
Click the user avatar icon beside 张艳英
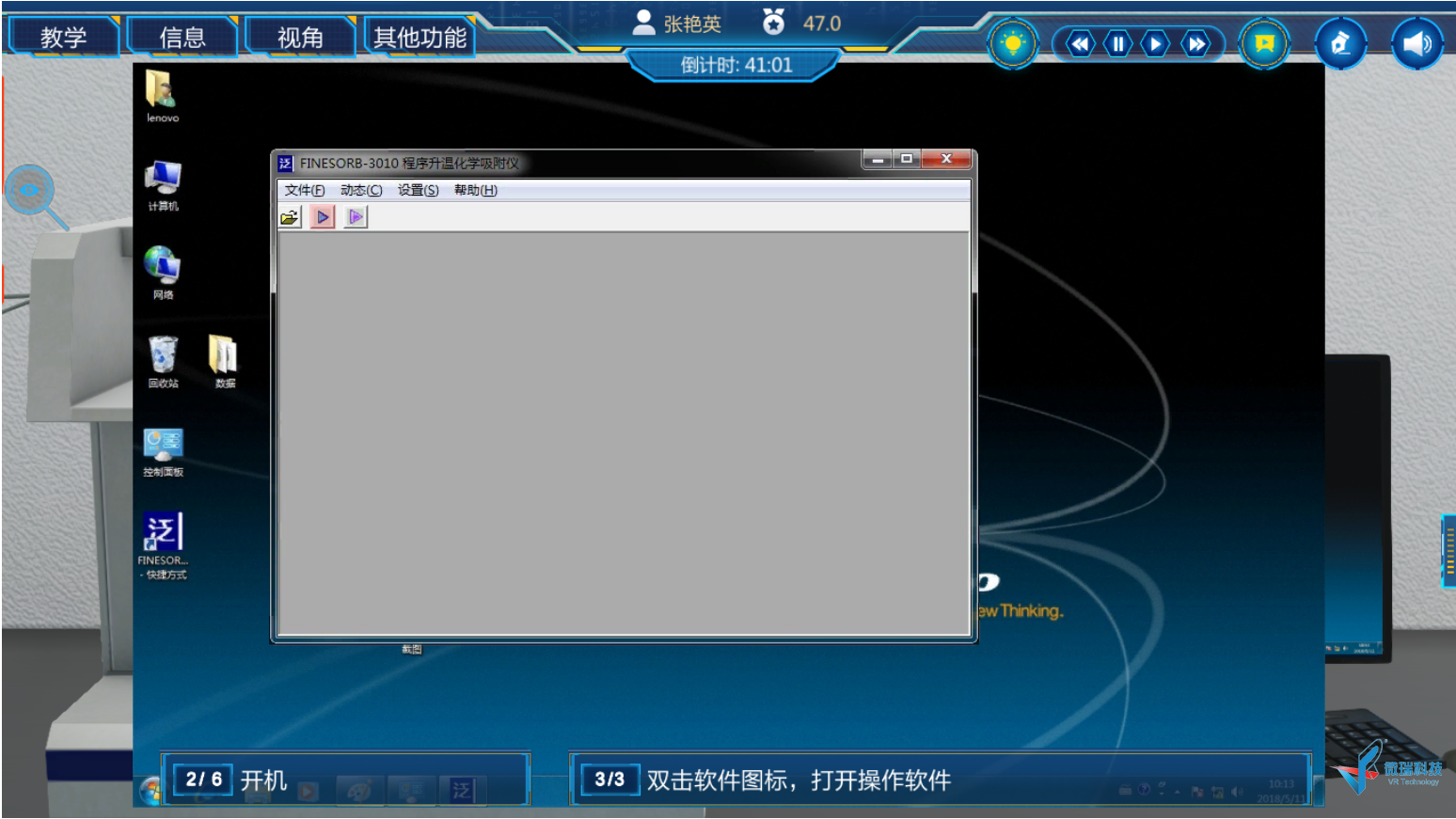click(643, 23)
